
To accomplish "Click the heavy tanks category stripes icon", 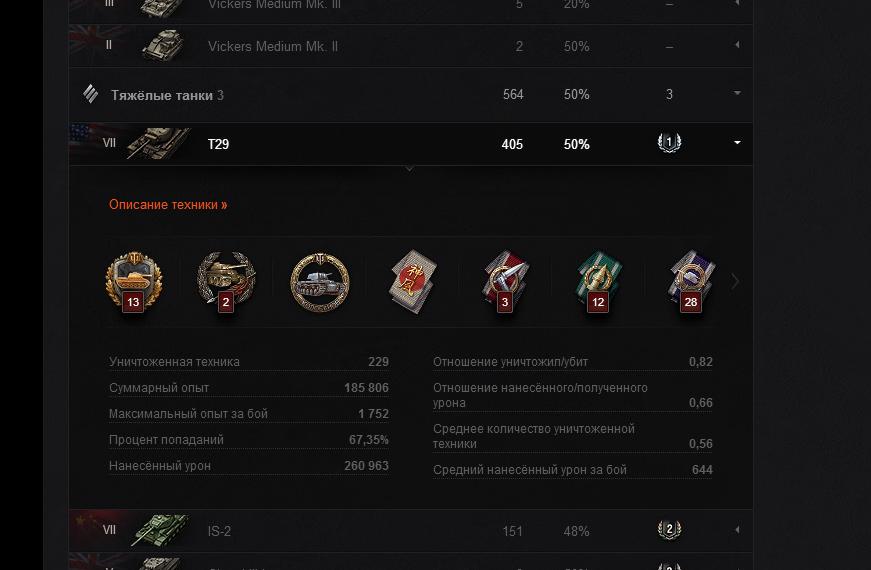I will point(91,94).
